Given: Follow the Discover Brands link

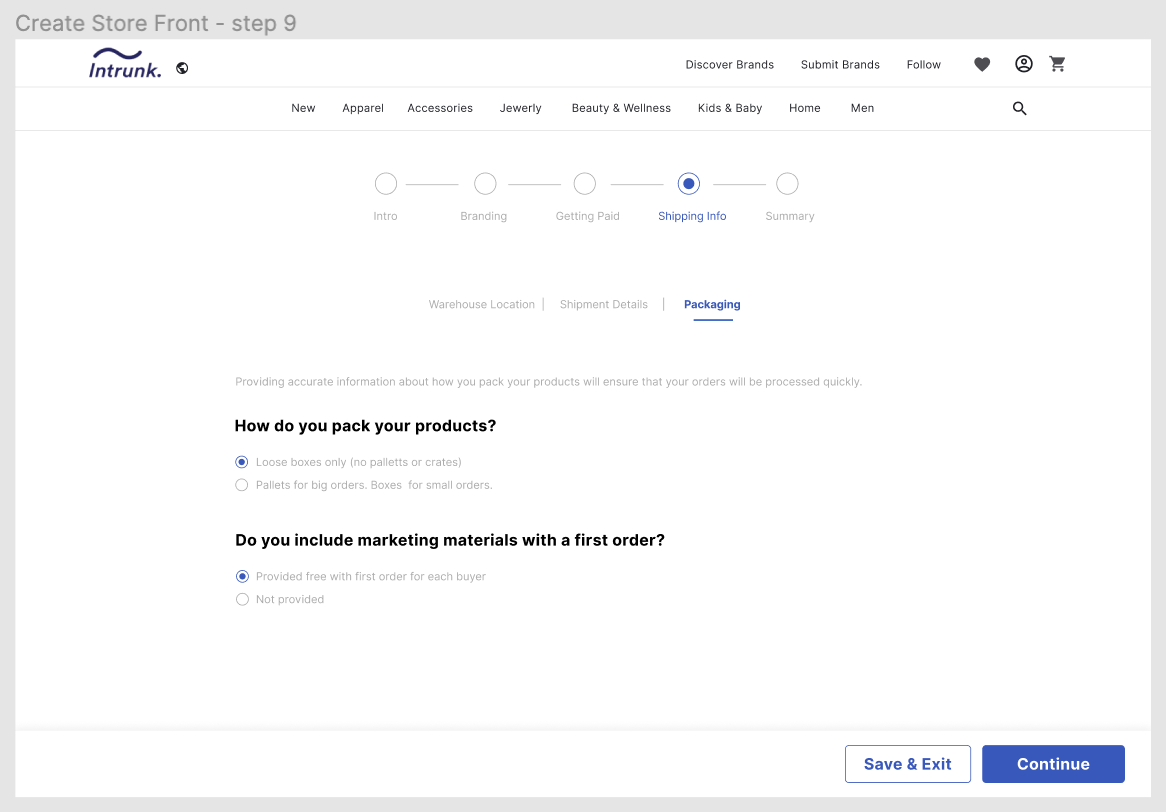Looking at the screenshot, I should tap(729, 64).
